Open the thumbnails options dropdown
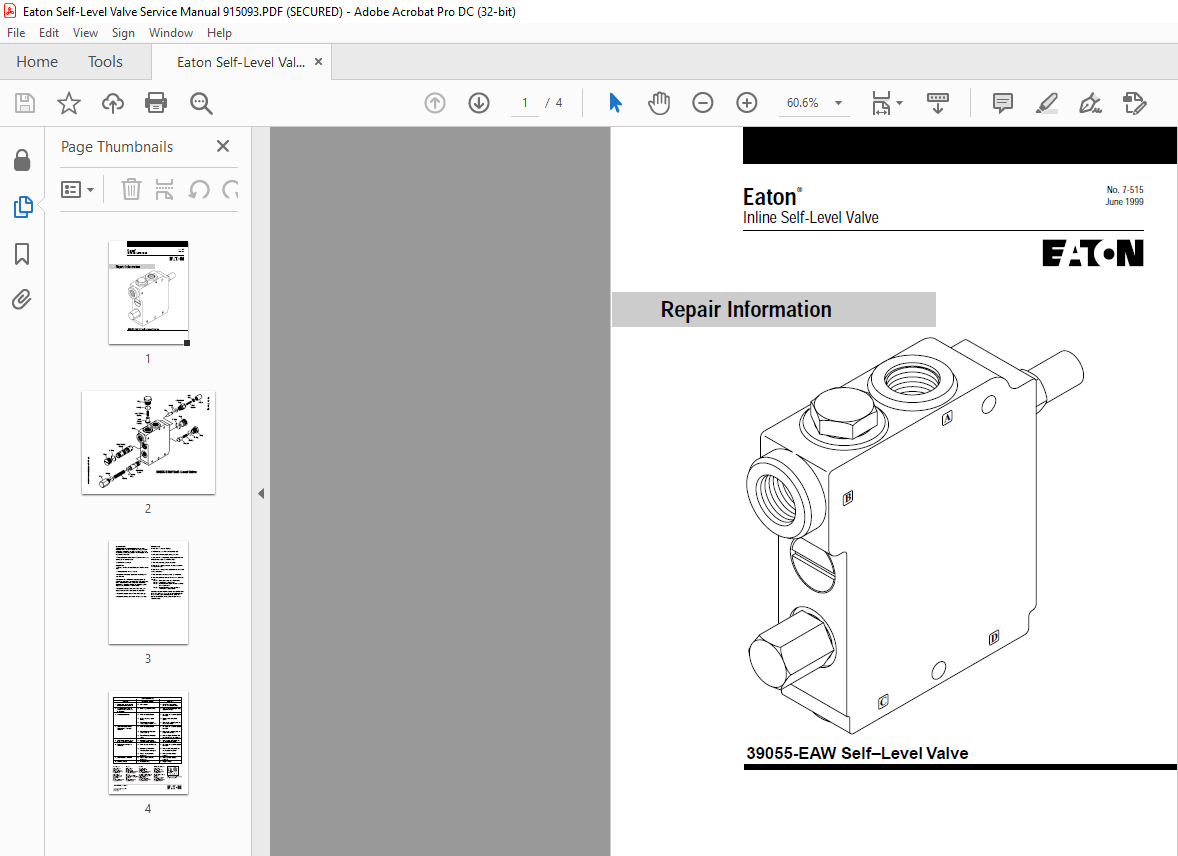 [77, 189]
